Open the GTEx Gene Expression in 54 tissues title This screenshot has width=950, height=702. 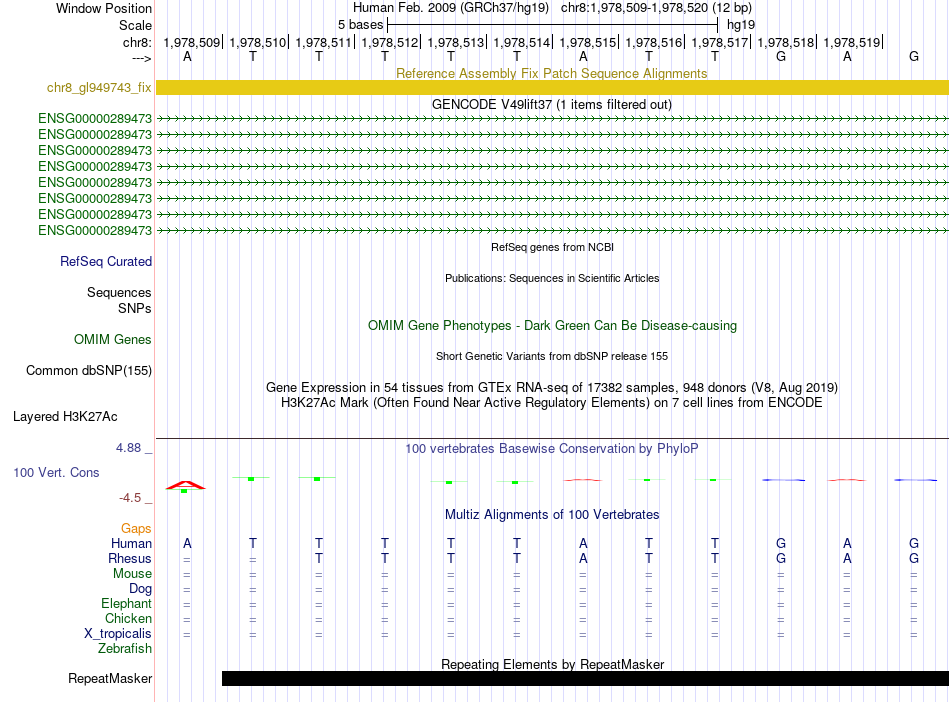[552, 387]
